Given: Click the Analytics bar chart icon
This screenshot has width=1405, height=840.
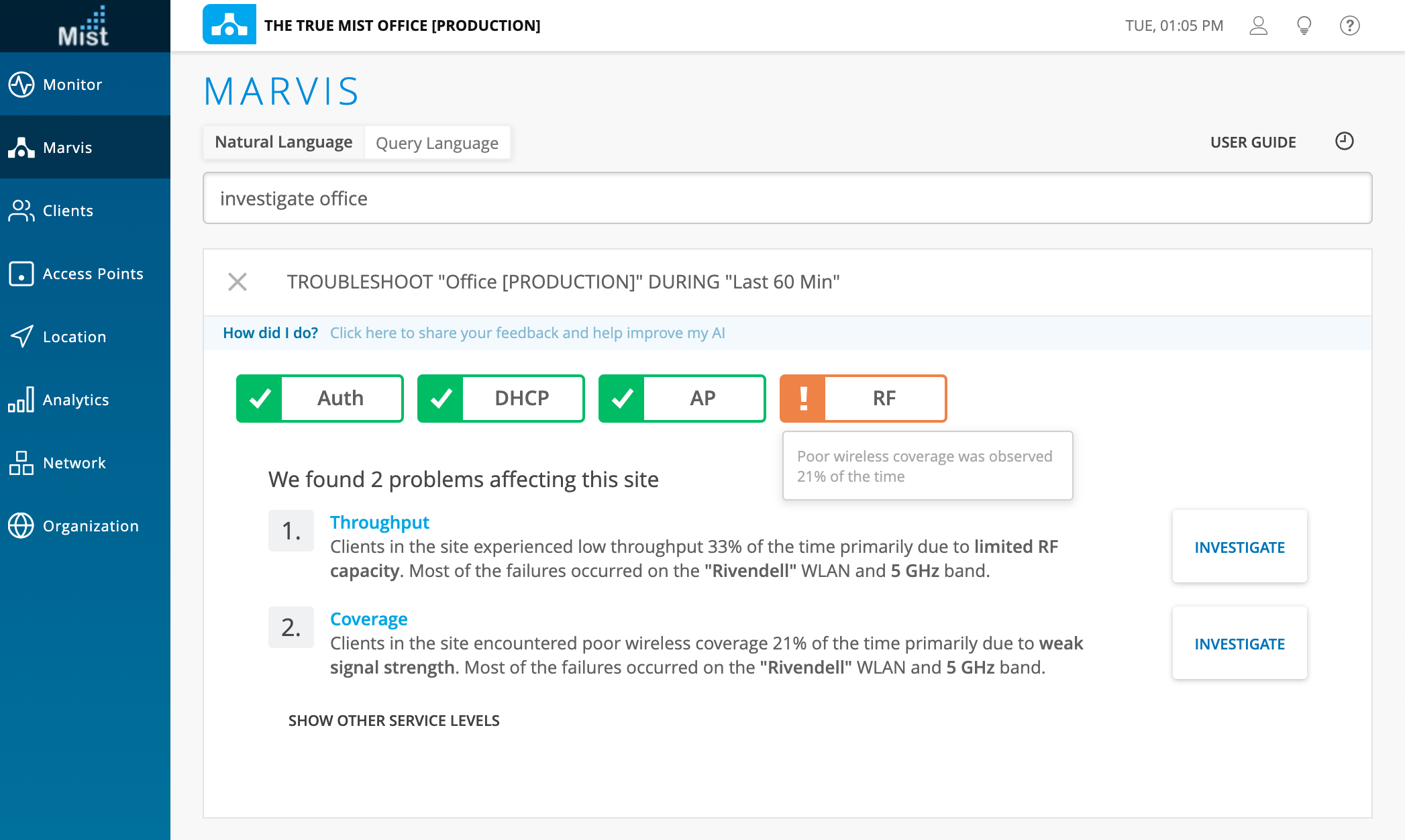Looking at the screenshot, I should (21, 400).
